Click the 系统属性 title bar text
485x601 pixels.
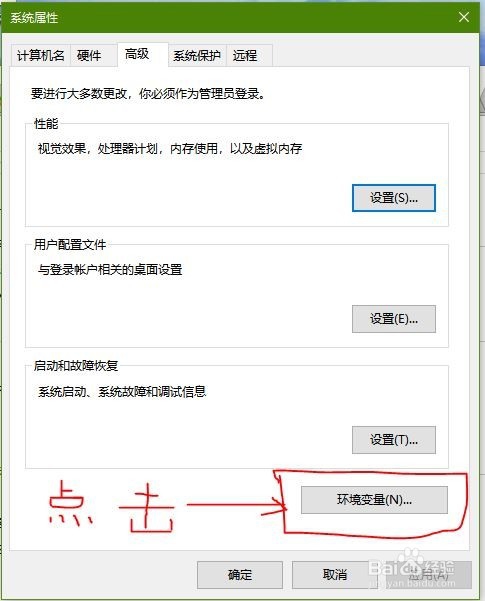coord(34,18)
